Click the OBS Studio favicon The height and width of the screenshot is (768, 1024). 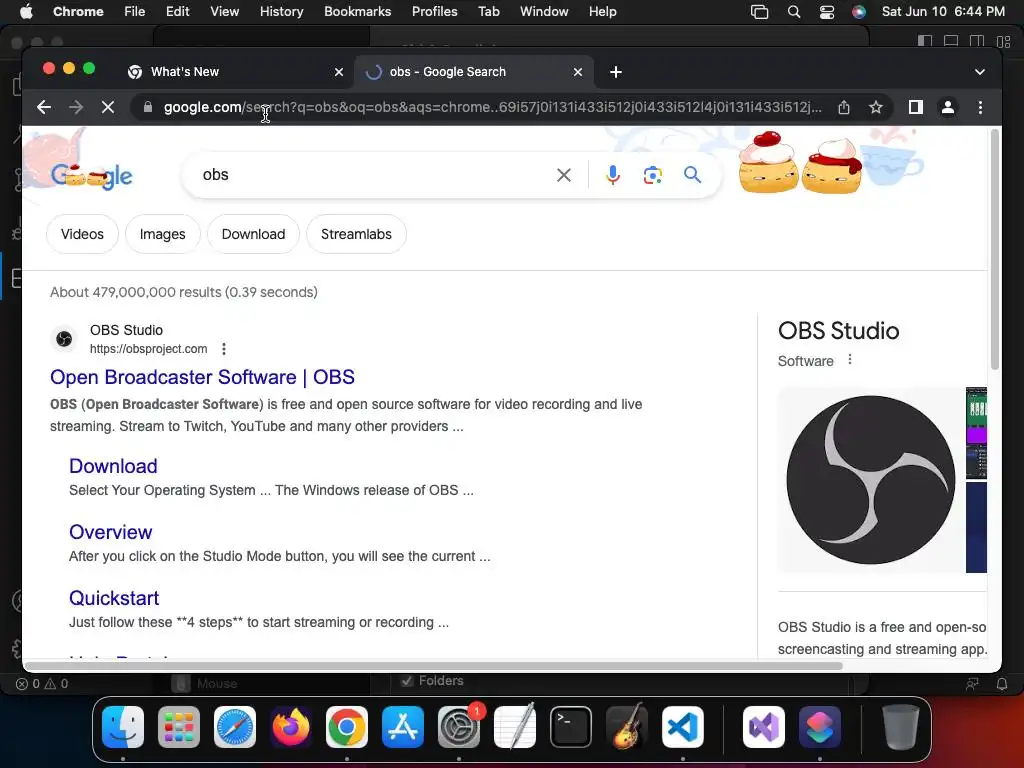[64, 338]
